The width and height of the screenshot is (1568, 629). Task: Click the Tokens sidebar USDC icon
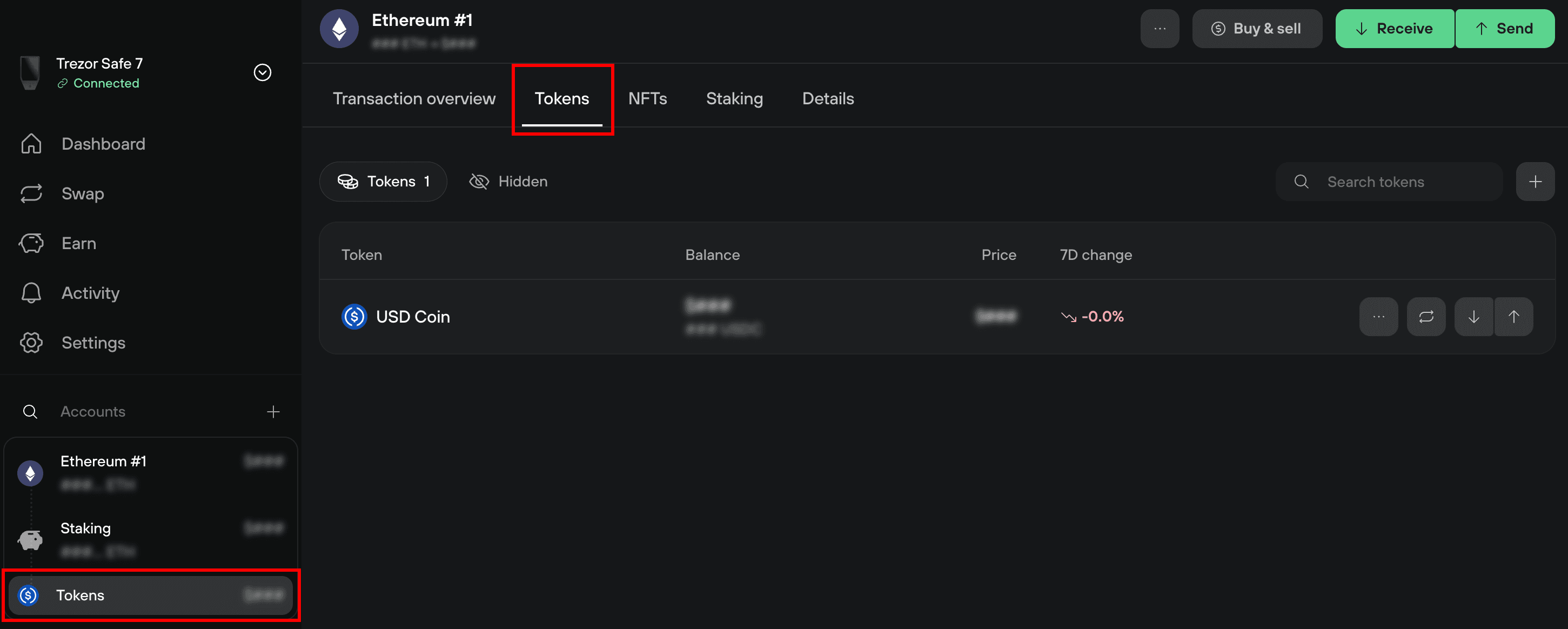coord(29,595)
